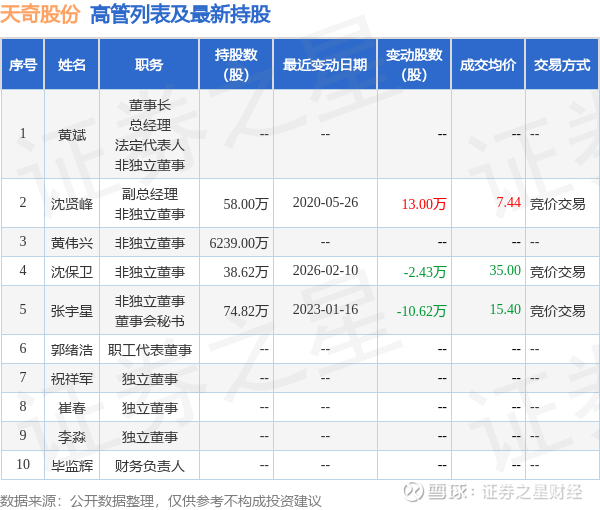This screenshot has width=600, height=510.
Task: Click the 法定代表人 text
Action: [150, 145]
